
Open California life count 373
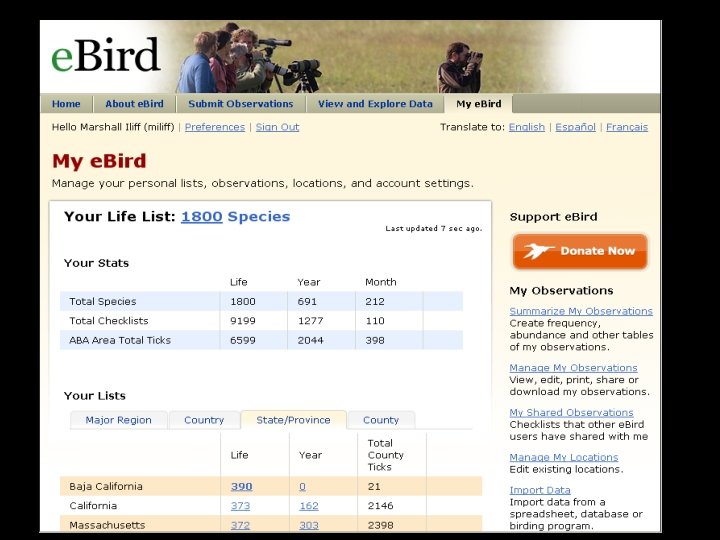tap(240, 506)
